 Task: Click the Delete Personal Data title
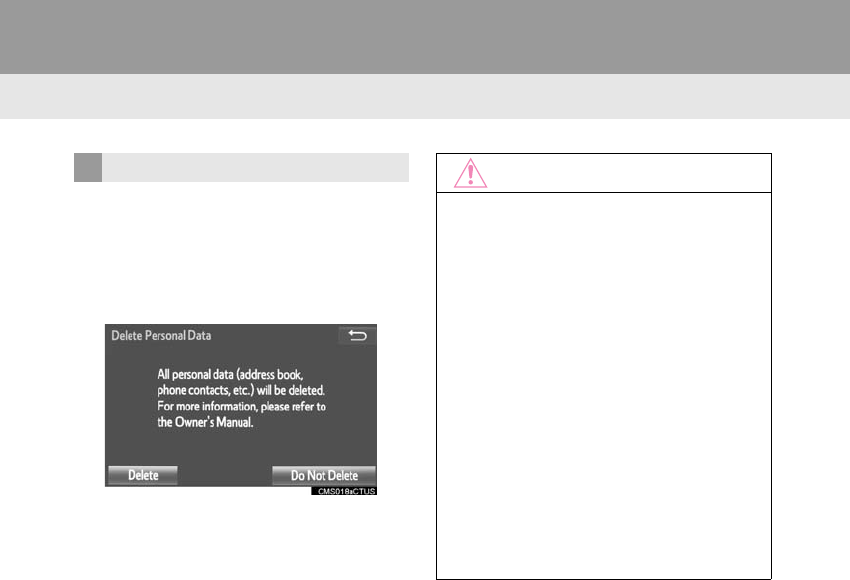[161, 336]
